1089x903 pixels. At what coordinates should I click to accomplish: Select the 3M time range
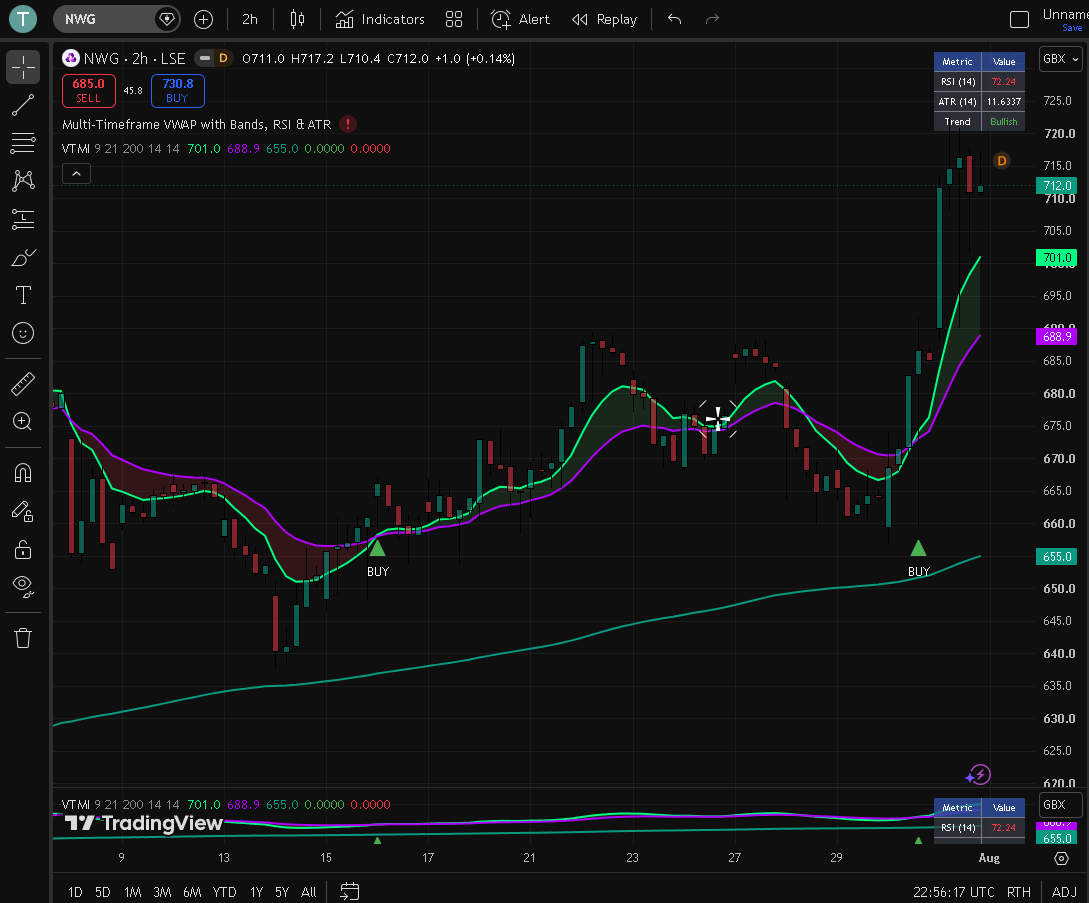coord(162,892)
